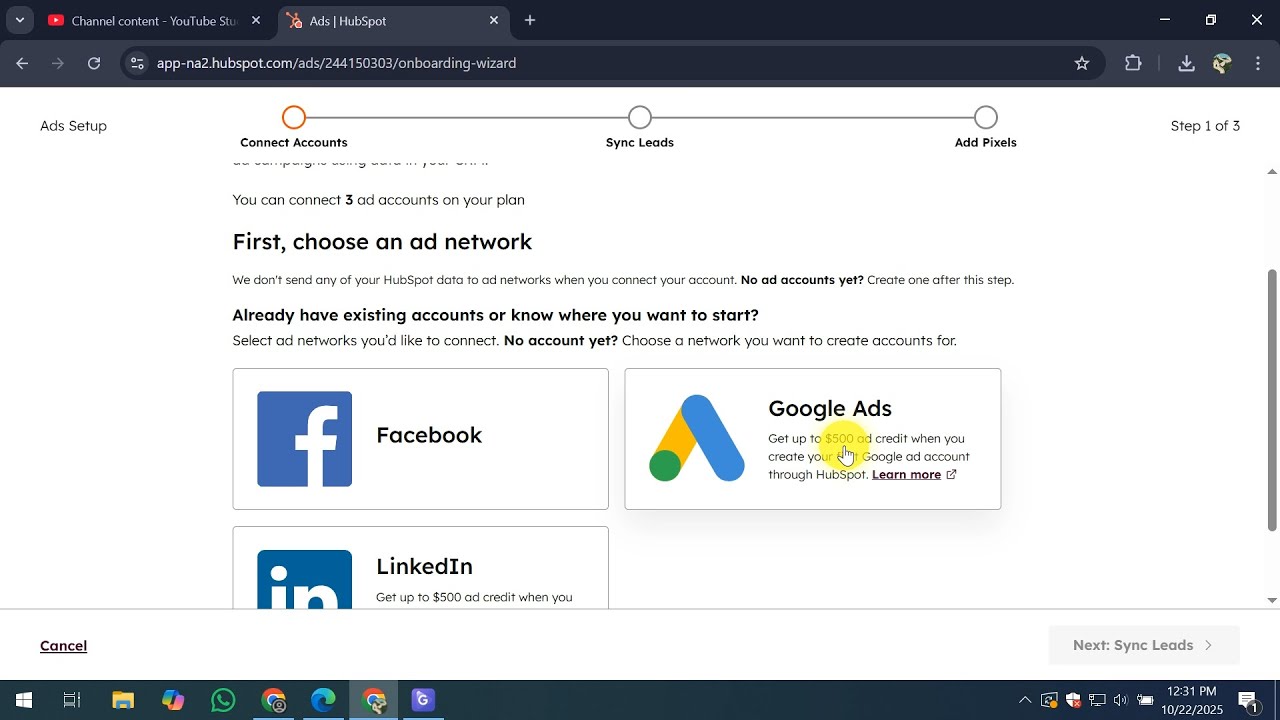1280x720 pixels.
Task: Click the Step 1 of 3 label
Action: [1205, 126]
